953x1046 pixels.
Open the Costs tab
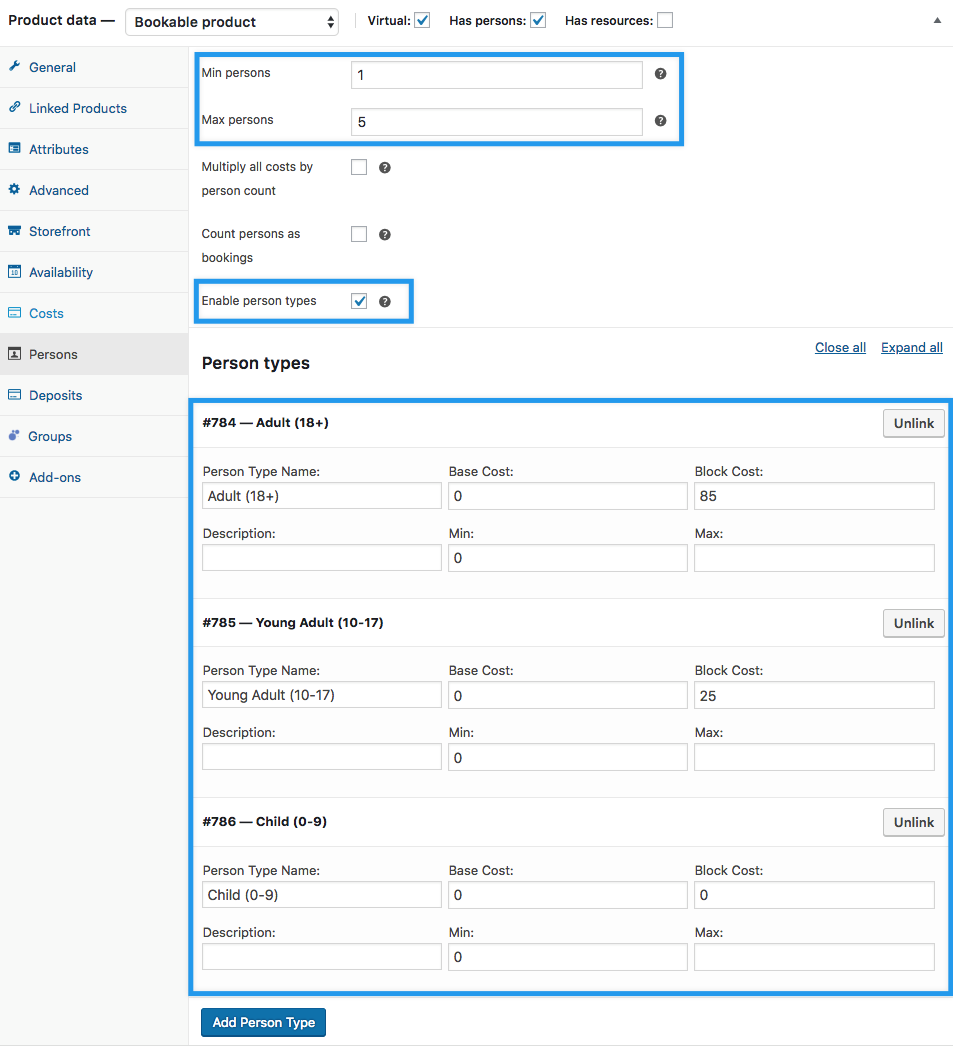point(46,313)
